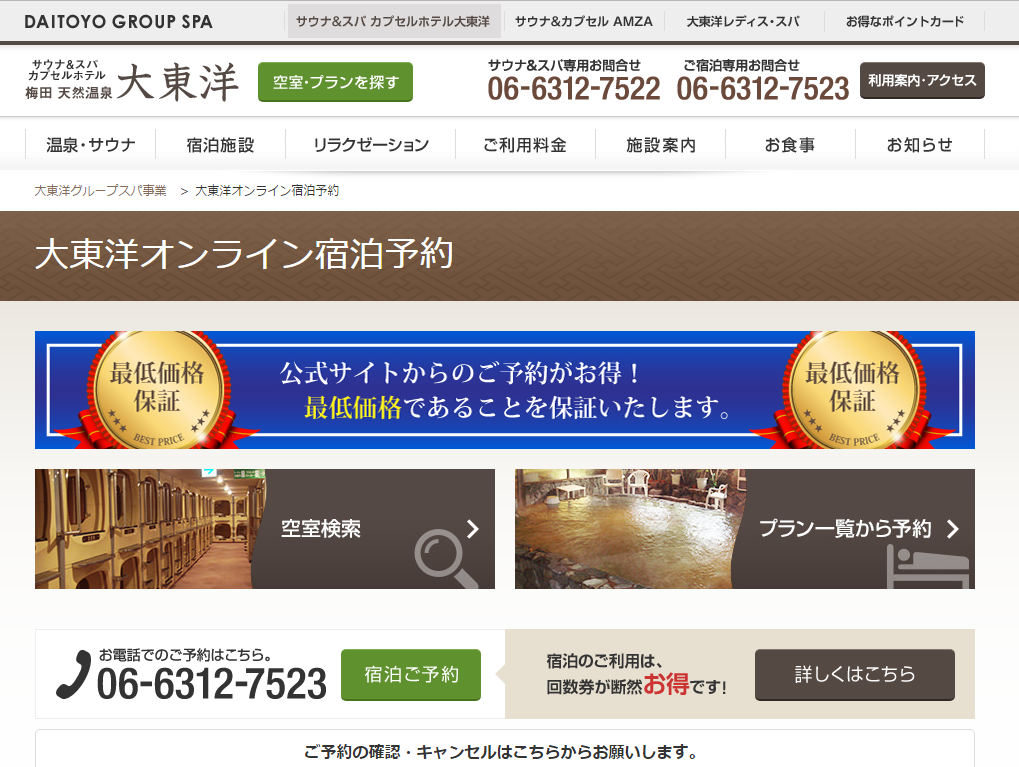Click the chevron arrow on 空室検索 card
Screen dimensions: 1019x767
click(x=473, y=528)
